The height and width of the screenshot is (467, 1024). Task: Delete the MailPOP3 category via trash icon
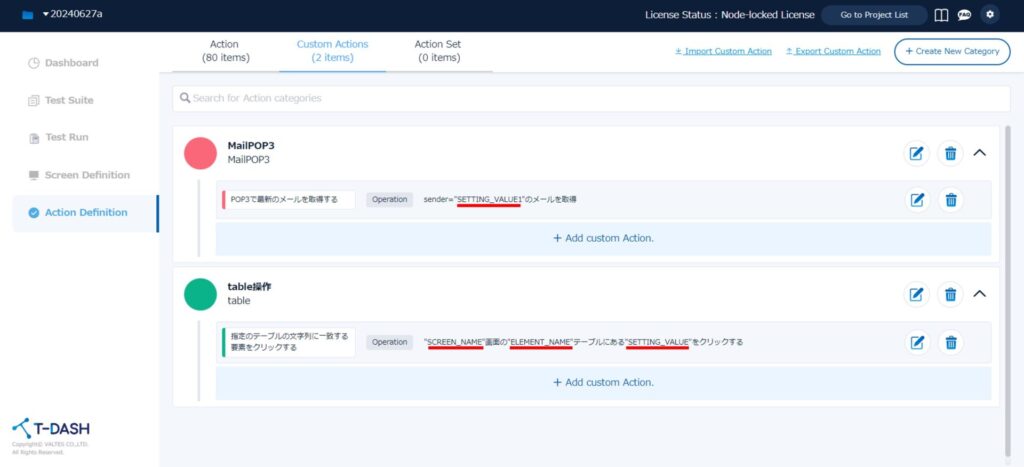point(951,153)
